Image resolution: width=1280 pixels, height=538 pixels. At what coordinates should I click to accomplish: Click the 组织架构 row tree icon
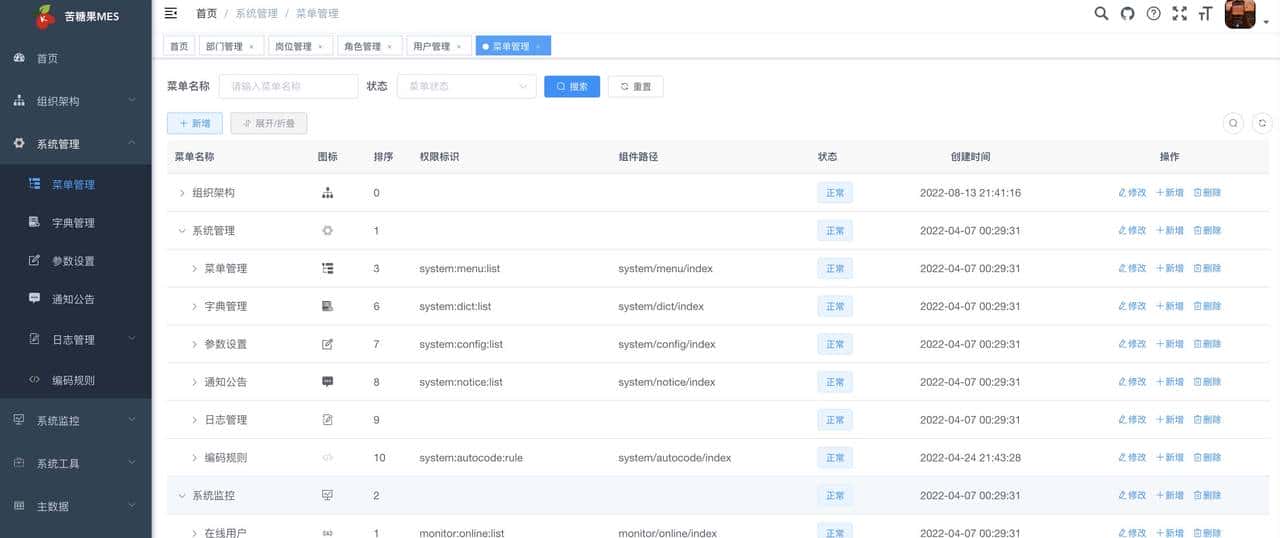pos(327,193)
